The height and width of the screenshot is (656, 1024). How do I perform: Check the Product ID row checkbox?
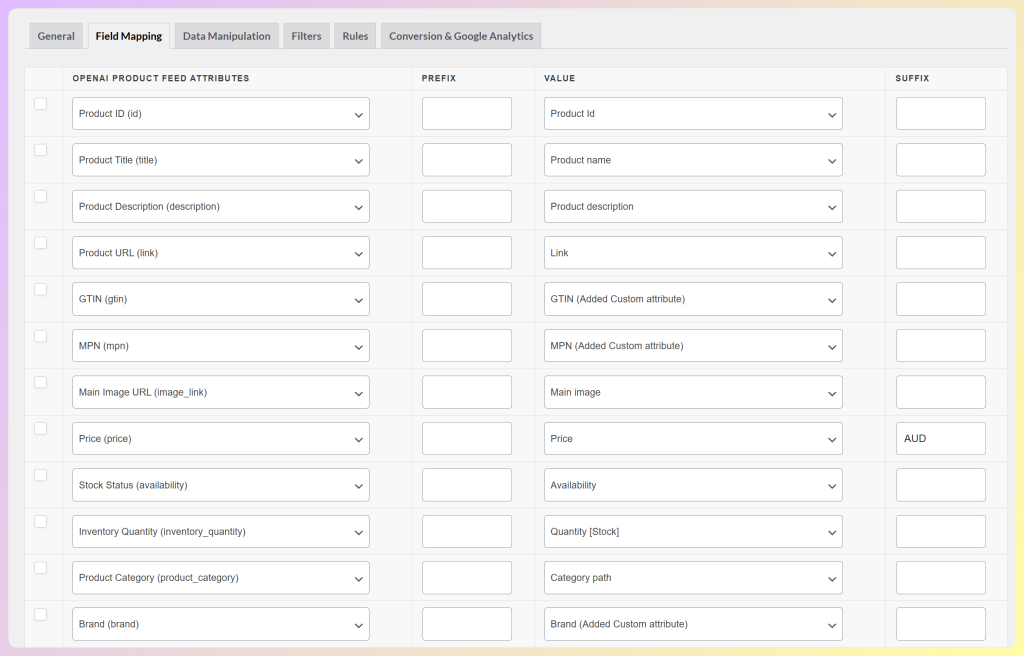click(39, 104)
